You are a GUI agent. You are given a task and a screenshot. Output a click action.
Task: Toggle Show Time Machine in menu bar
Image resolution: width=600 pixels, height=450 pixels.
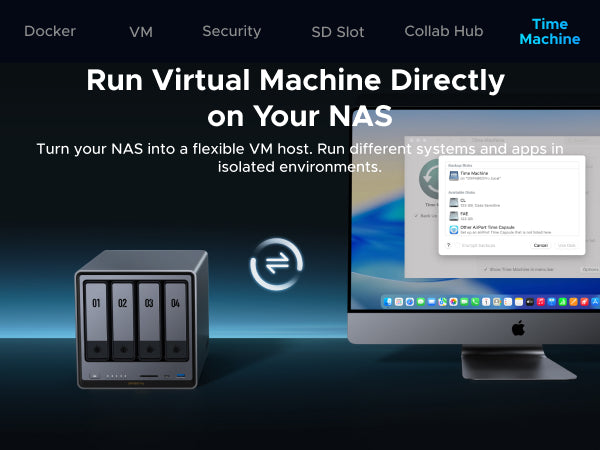point(486,269)
